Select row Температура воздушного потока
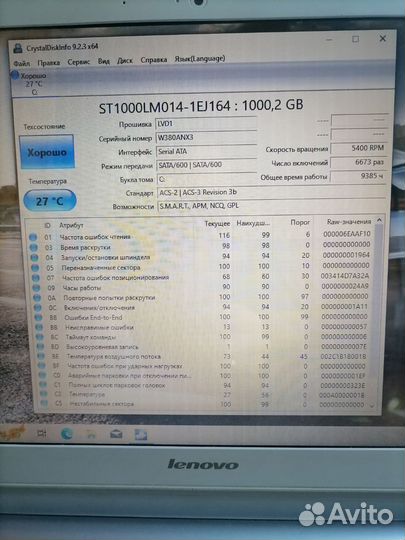 [203, 357]
